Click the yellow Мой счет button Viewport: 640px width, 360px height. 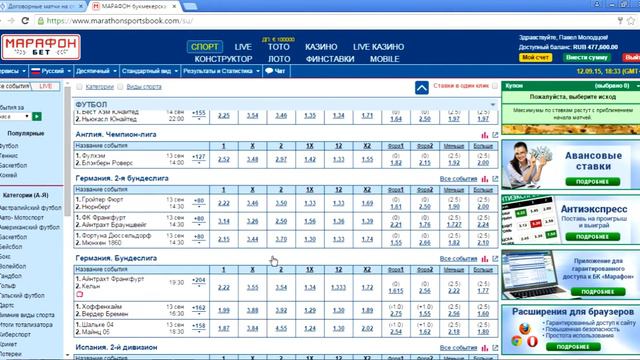point(536,58)
